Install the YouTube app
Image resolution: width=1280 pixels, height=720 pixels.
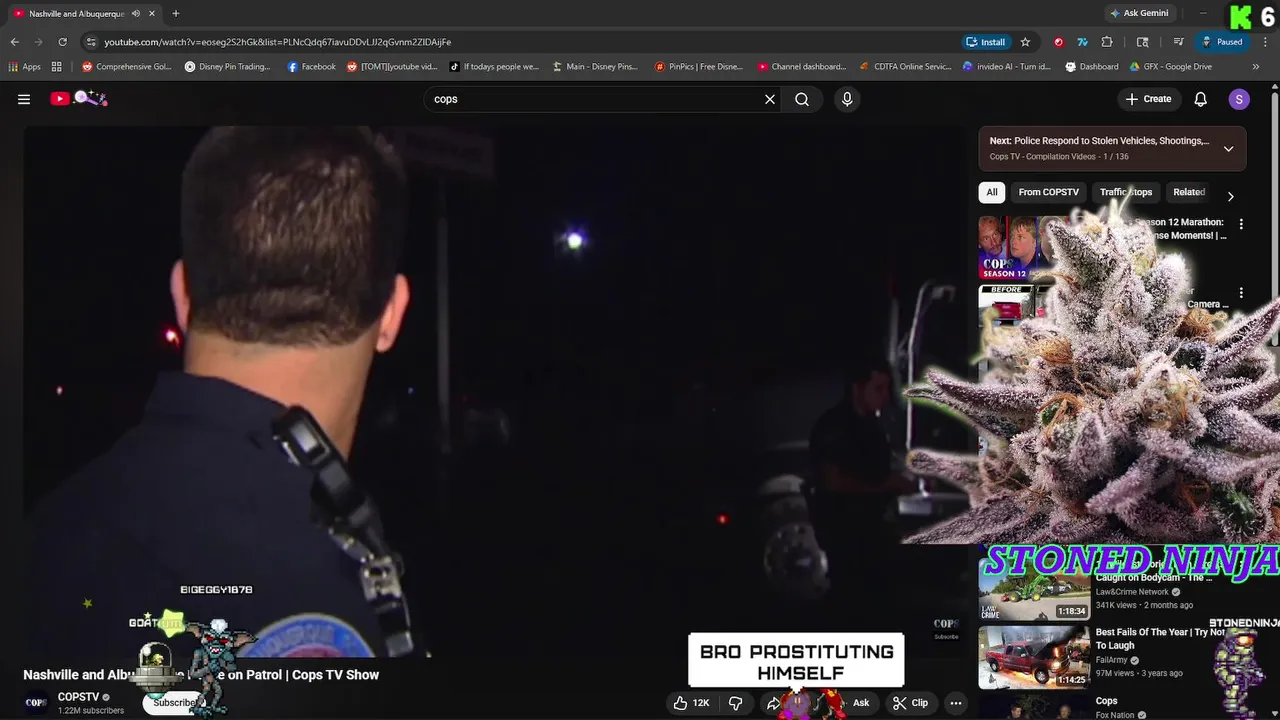pyautogui.click(x=986, y=42)
